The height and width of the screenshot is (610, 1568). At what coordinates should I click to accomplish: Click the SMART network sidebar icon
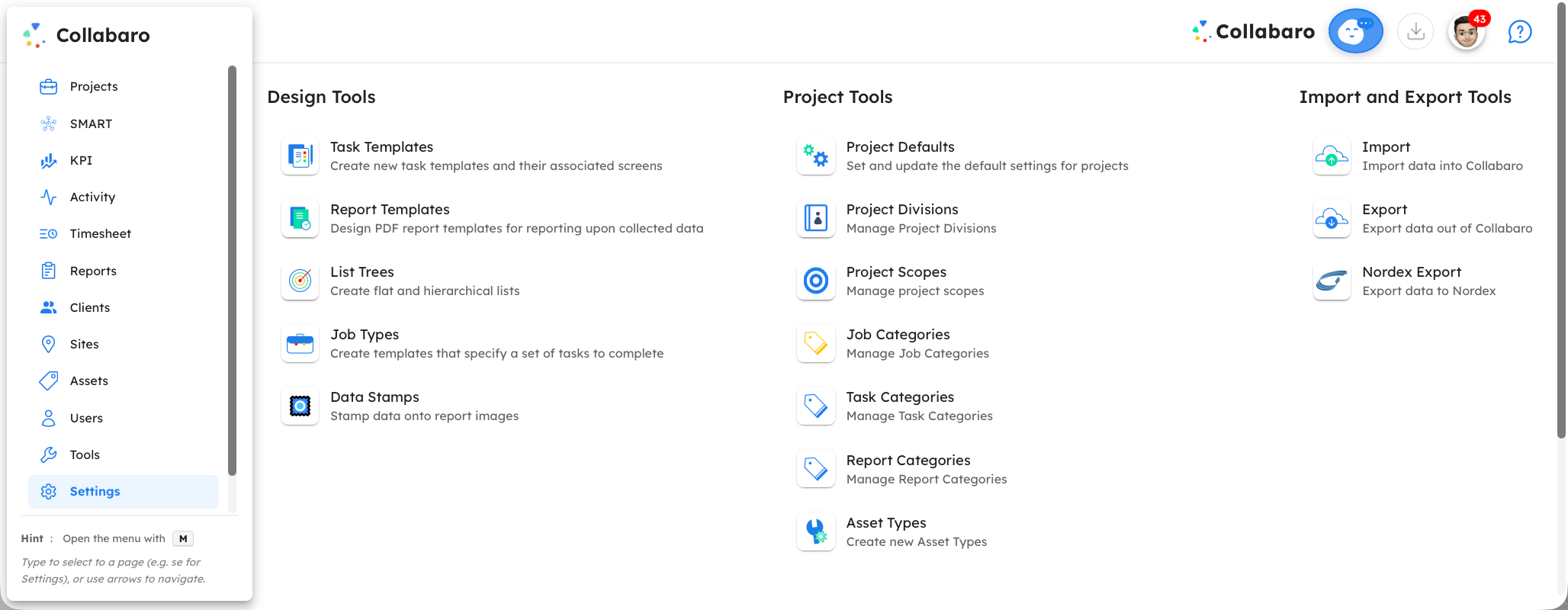(48, 124)
